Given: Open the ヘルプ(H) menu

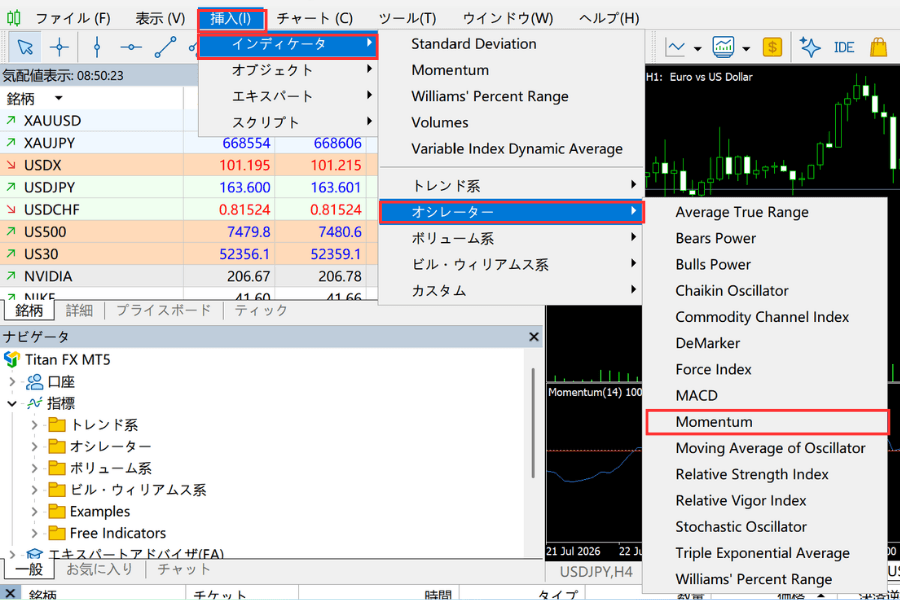Looking at the screenshot, I should (x=609, y=18).
